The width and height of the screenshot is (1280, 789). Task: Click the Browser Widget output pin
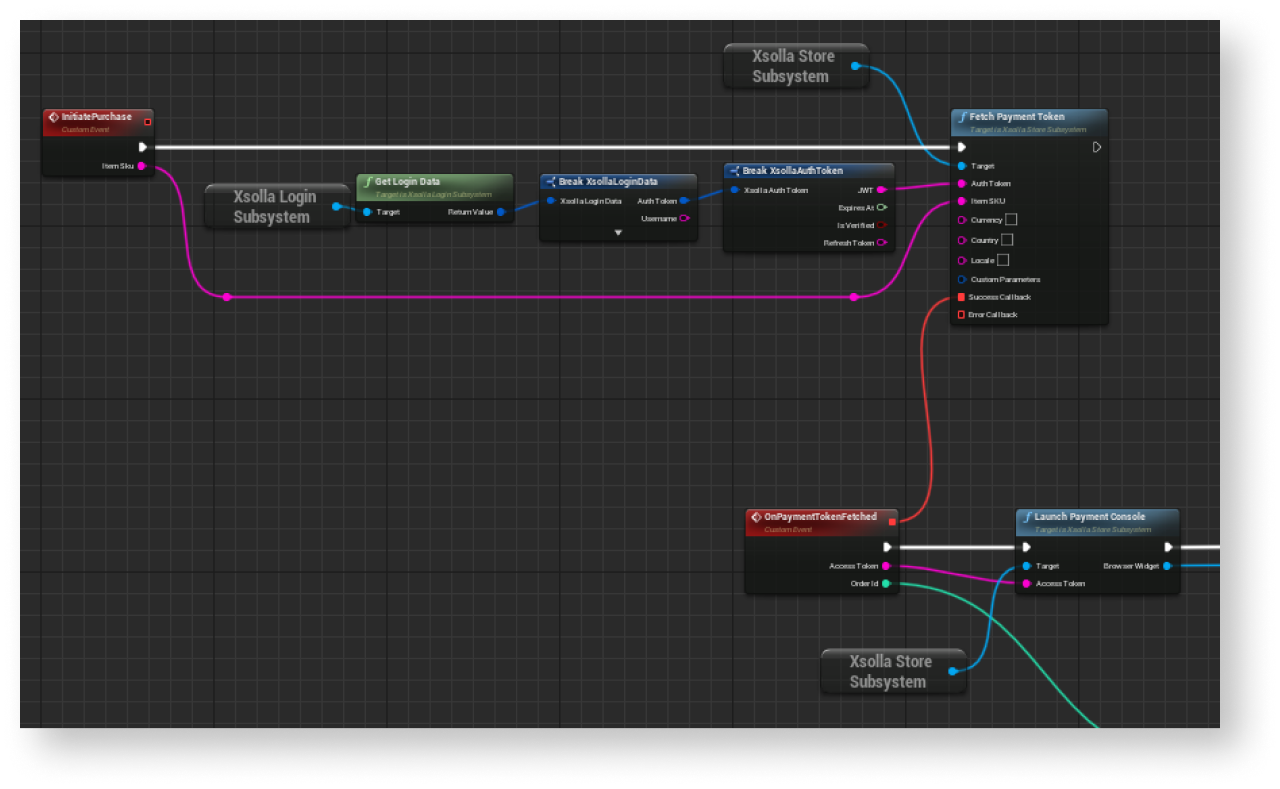click(1167, 566)
